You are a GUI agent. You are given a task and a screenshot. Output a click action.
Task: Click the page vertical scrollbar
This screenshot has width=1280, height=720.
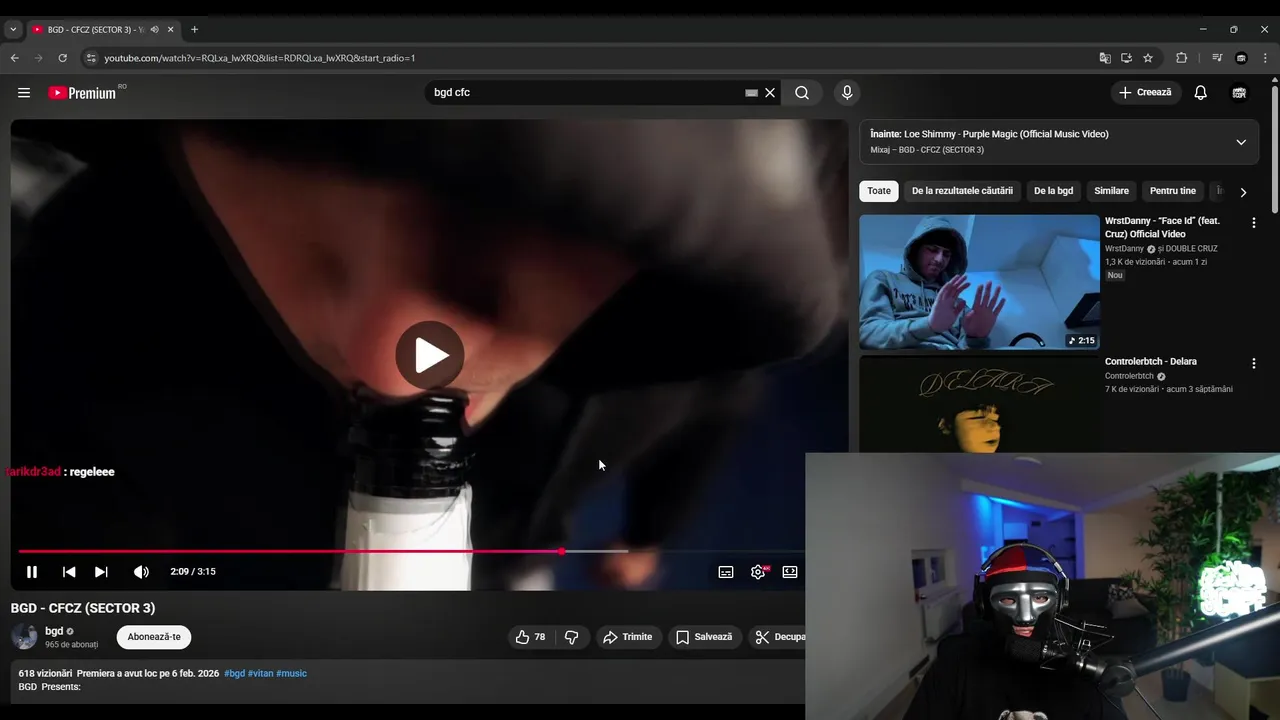(1274, 150)
